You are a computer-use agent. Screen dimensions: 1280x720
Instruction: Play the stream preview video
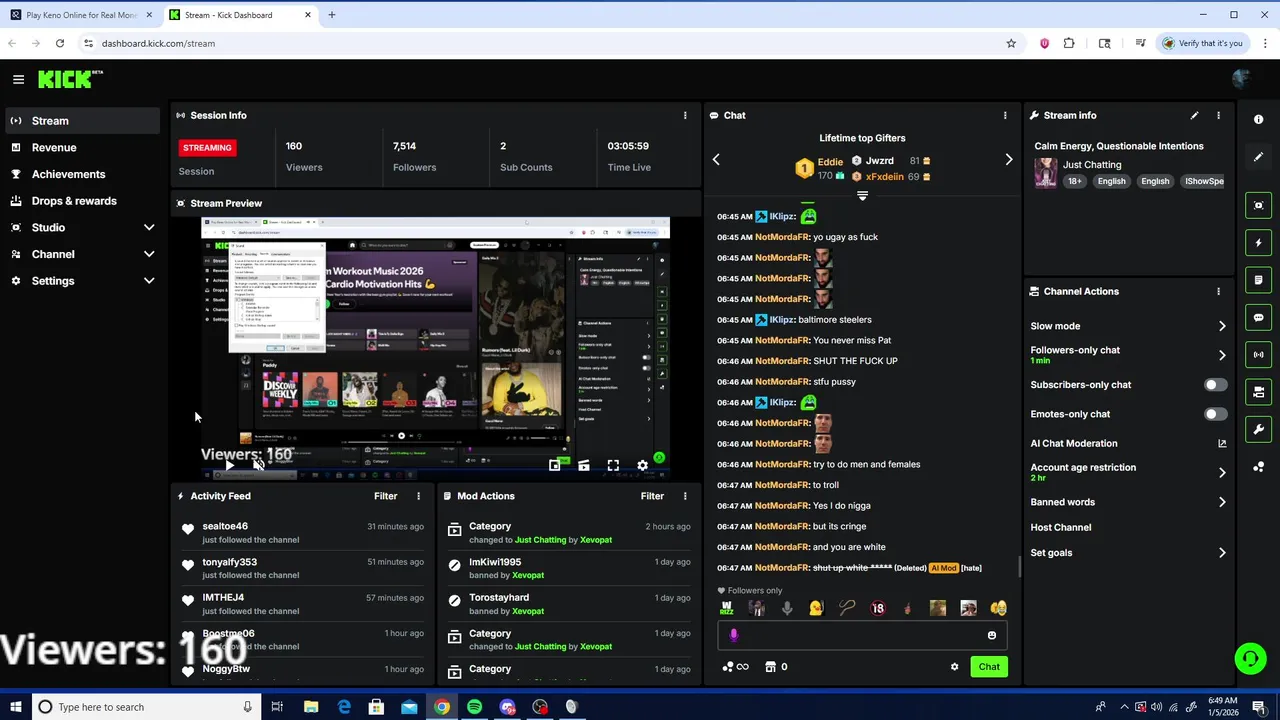click(x=229, y=465)
